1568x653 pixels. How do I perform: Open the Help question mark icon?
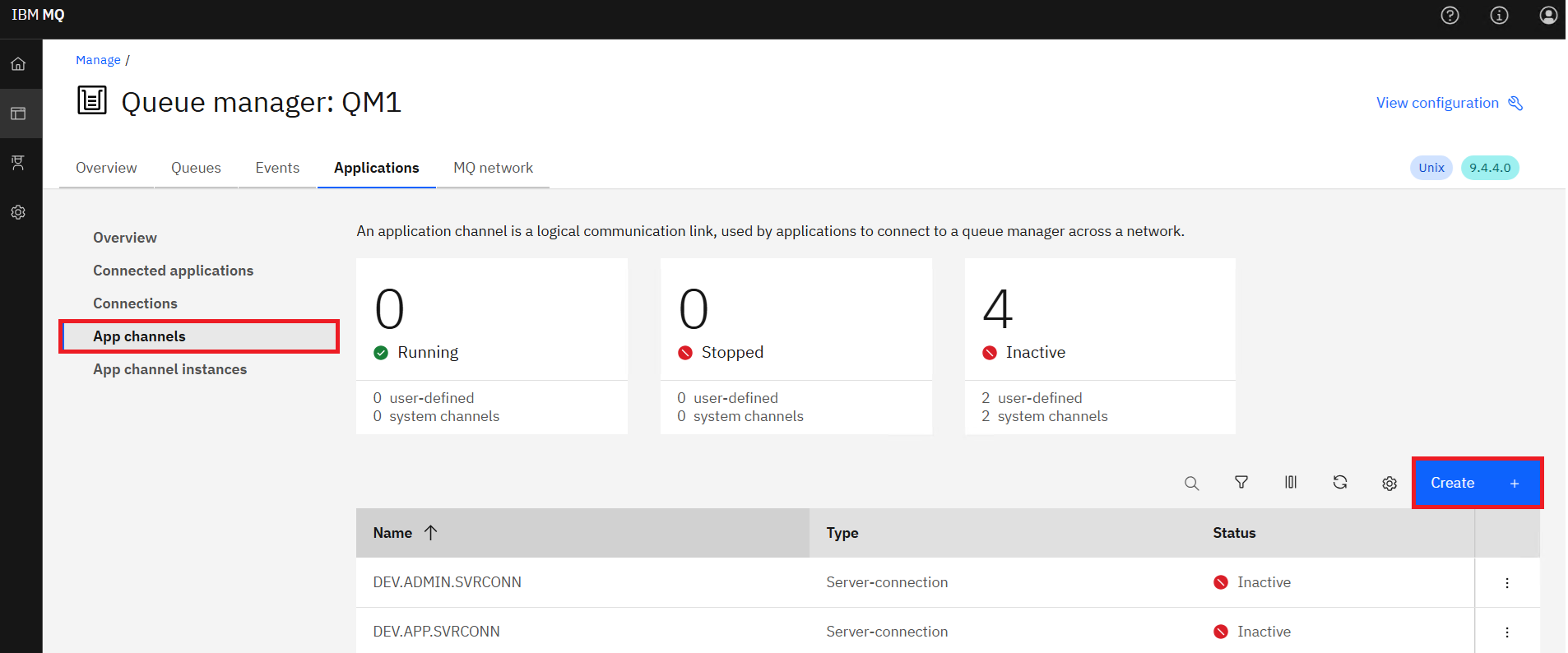click(x=1450, y=16)
